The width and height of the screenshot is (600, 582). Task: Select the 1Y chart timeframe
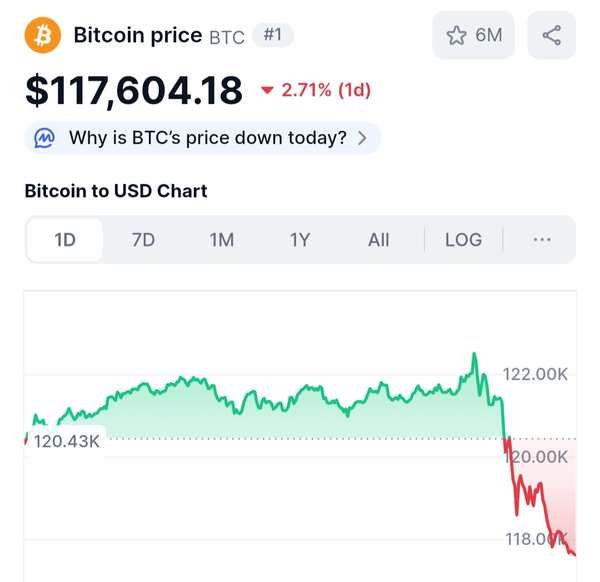pyautogui.click(x=300, y=240)
